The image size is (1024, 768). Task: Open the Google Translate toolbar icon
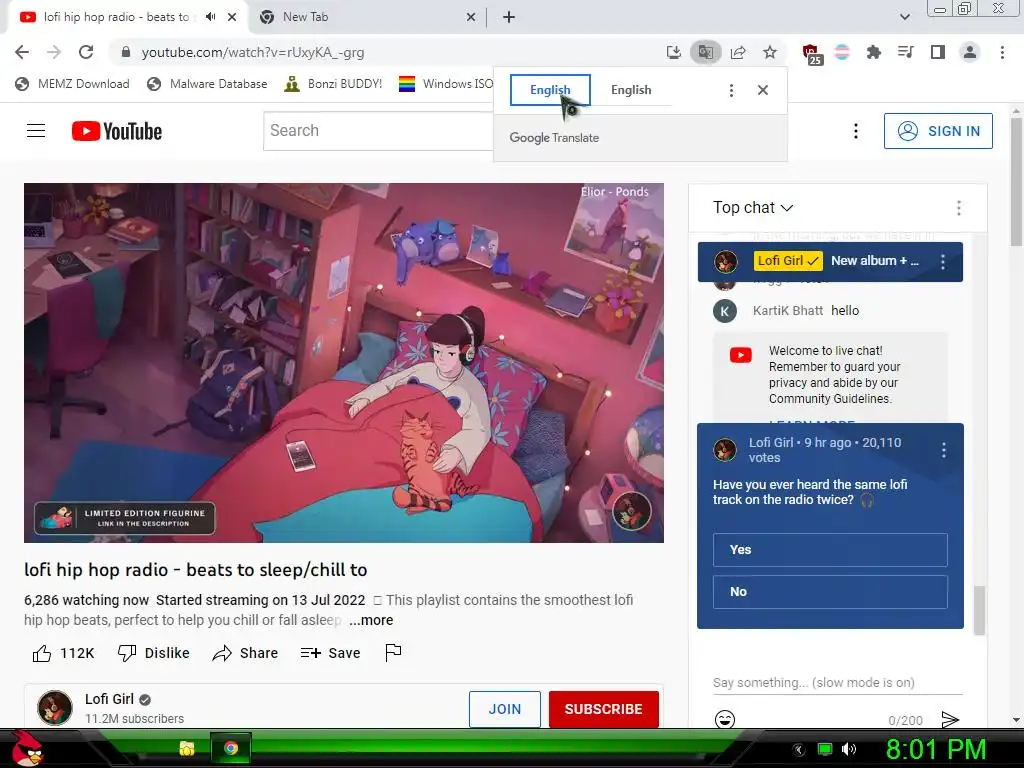tap(705, 52)
